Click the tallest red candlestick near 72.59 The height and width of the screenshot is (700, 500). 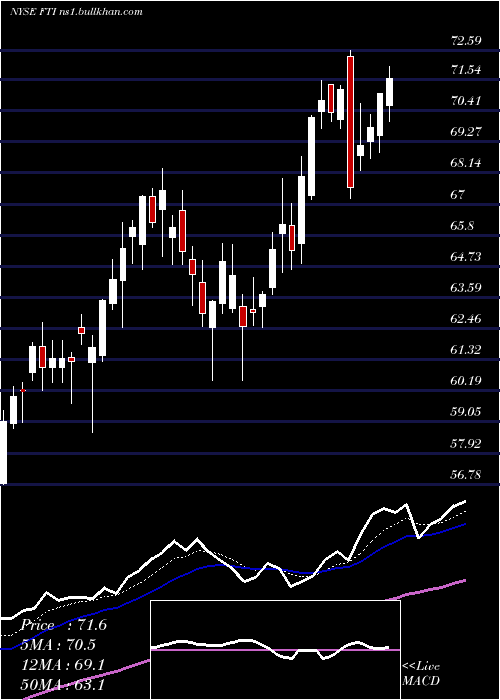(x=350, y=122)
